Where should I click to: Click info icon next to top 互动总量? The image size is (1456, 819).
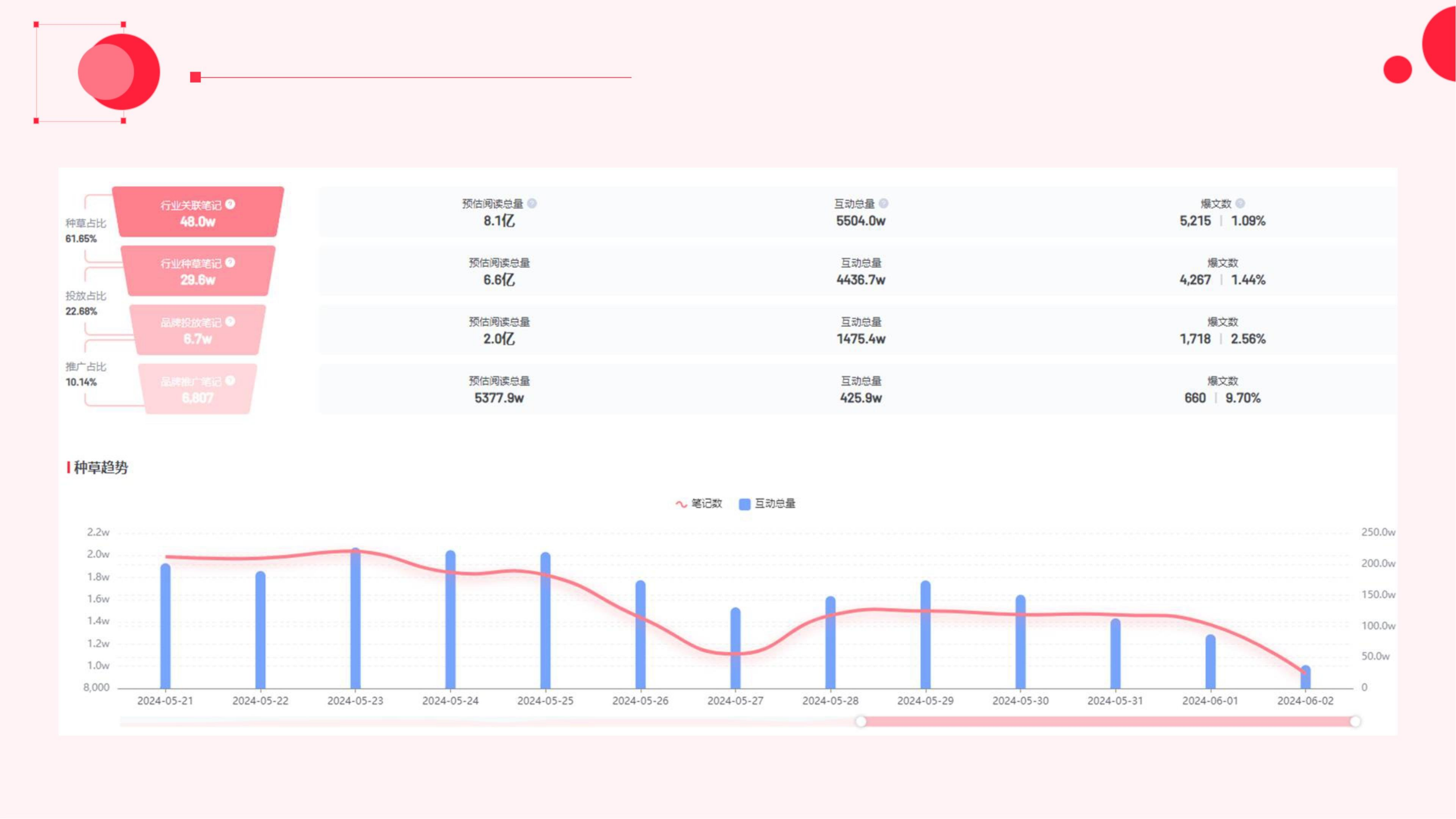coord(884,204)
